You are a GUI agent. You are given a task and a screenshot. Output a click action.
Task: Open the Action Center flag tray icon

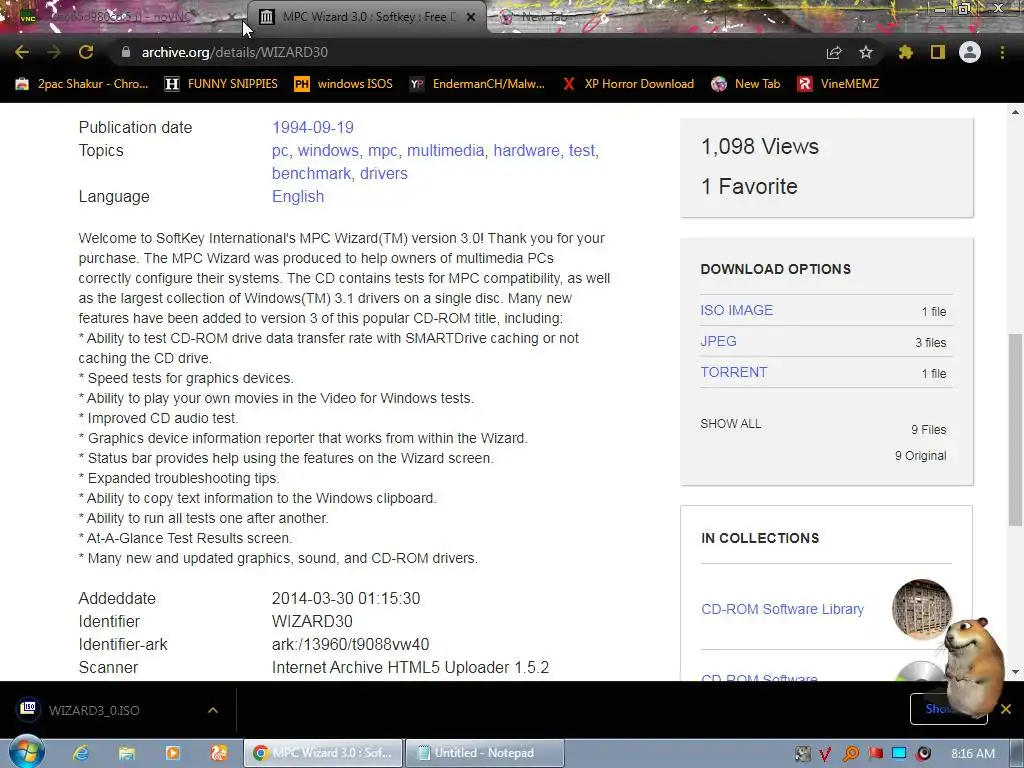click(x=875, y=754)
